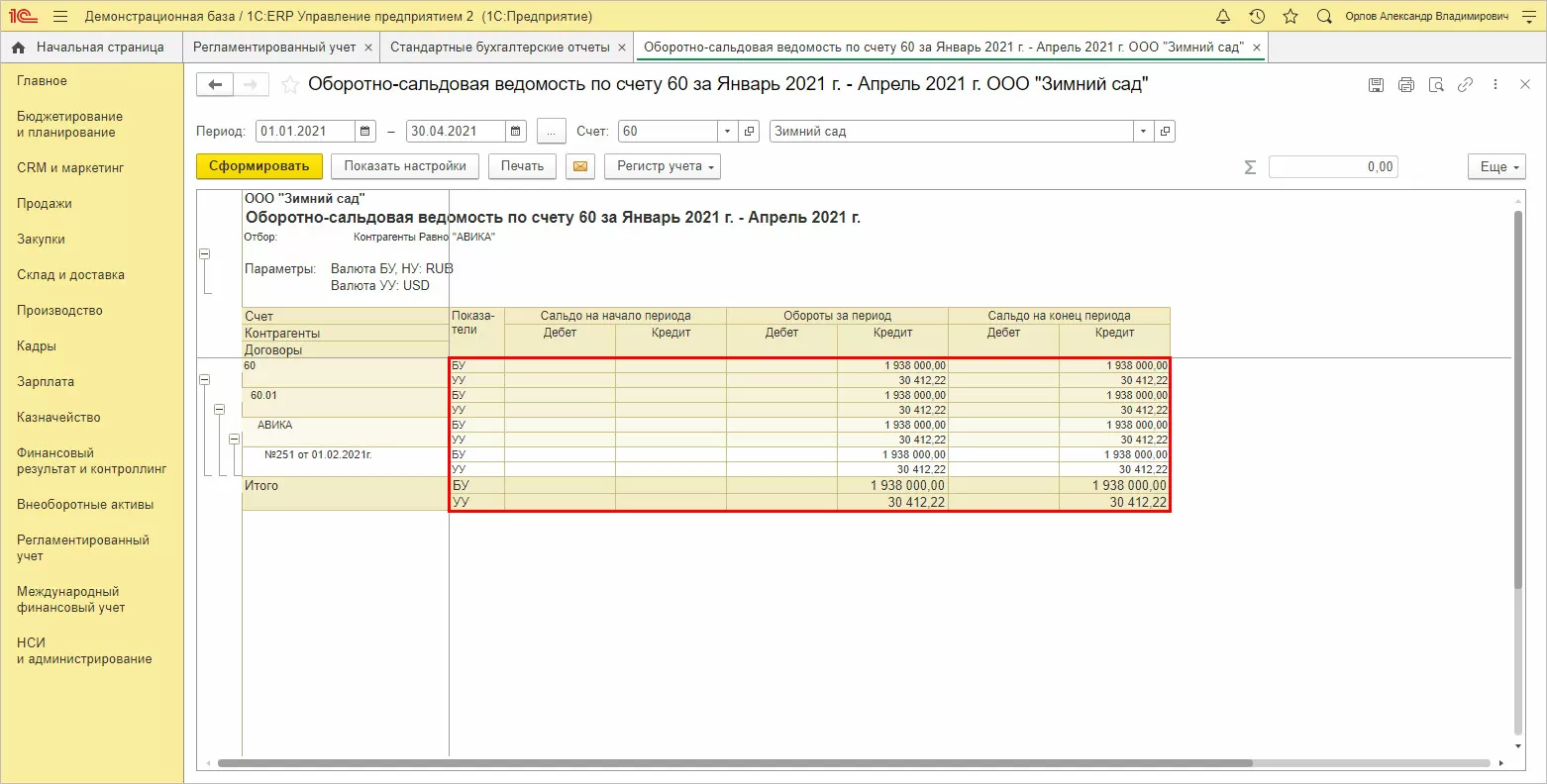The height and width of the screenshot is (784, 1547).
Task: Click the search magnifier icon
Action: (x=1324, y=17)
